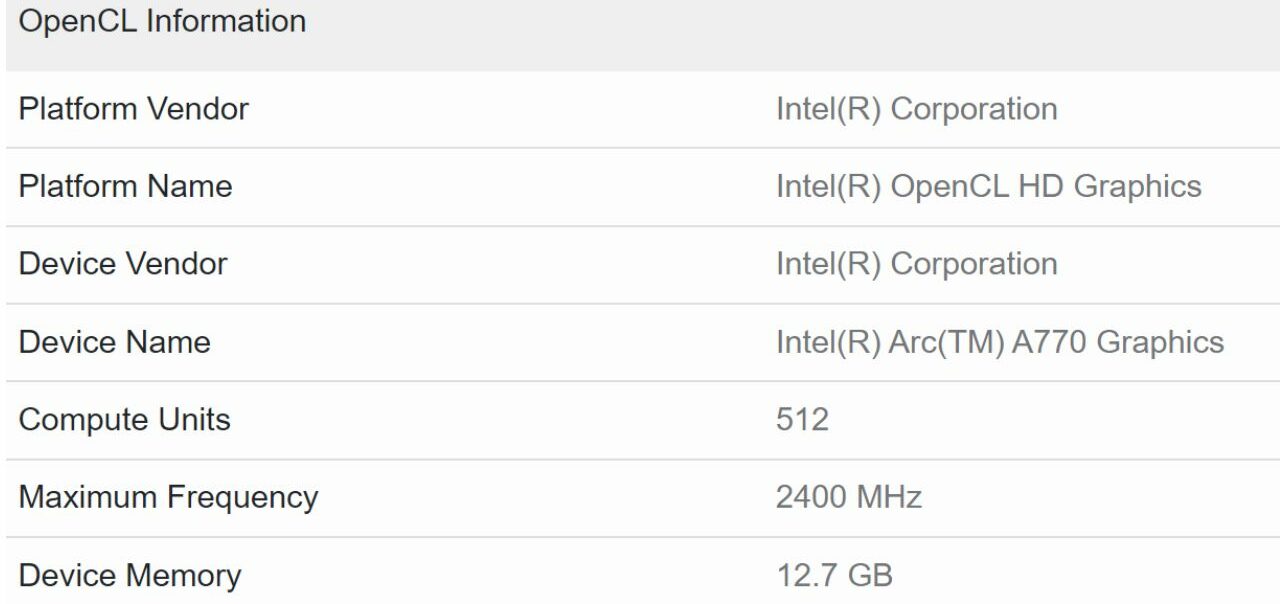
Task: Click the Intel(R) OpenCL HD Graphics value
Action: (x=988, y=186)
